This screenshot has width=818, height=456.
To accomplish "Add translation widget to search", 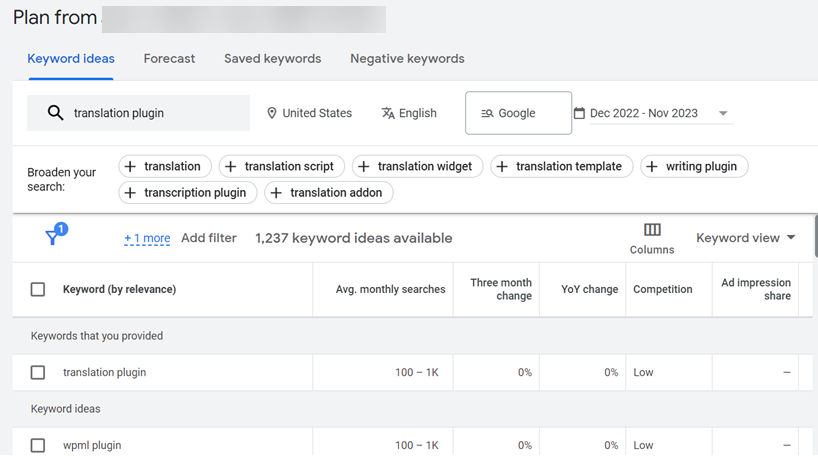I will (x=417, y=166).
